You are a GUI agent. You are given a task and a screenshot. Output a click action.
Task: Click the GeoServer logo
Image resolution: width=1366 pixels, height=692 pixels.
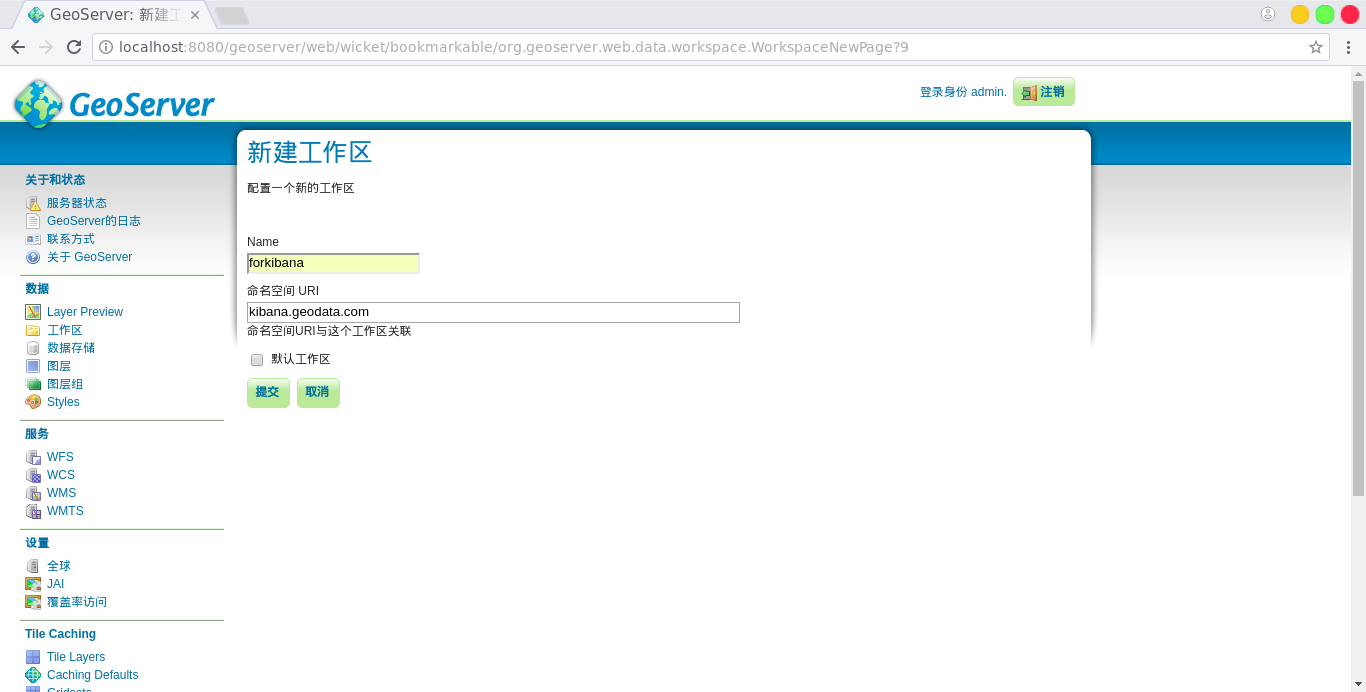[114, 103]
